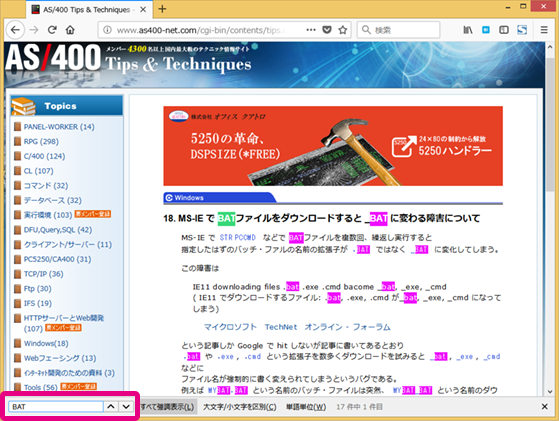Open the C/400 (124) topic
The width and height of the screenshot is (559, 421).
44,156
